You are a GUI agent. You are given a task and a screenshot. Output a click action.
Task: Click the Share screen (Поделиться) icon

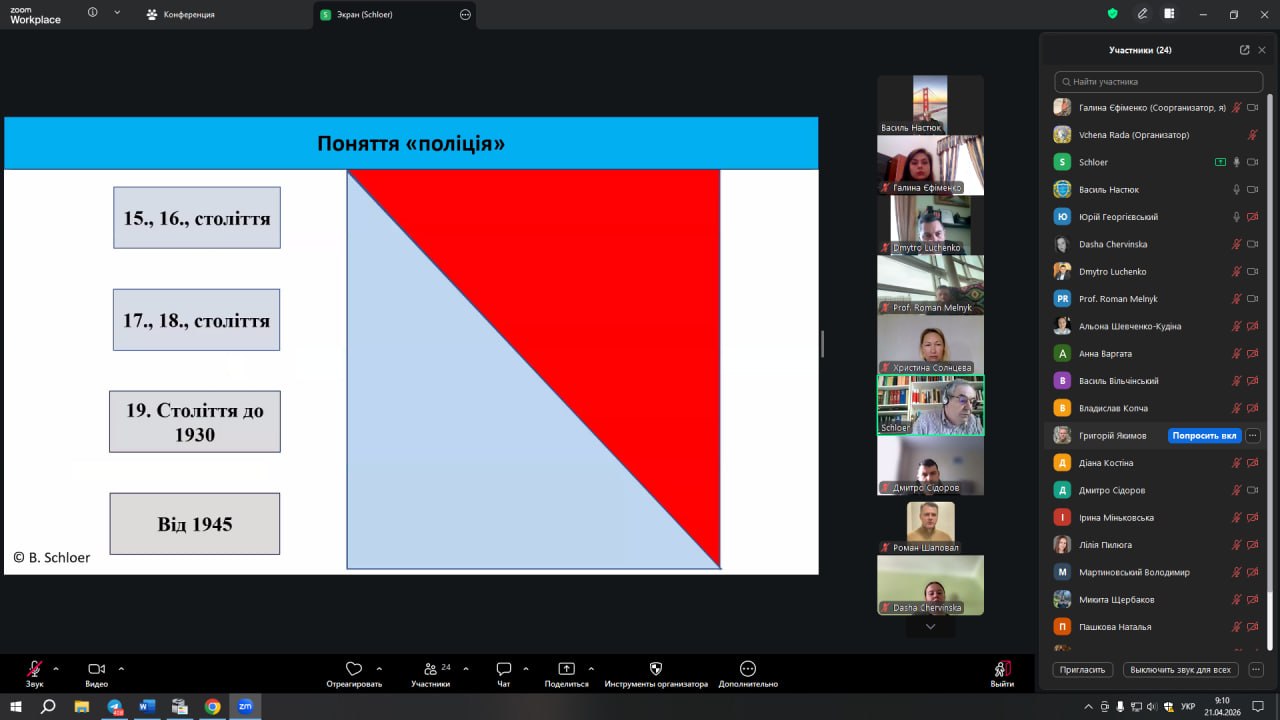(566, 669)
